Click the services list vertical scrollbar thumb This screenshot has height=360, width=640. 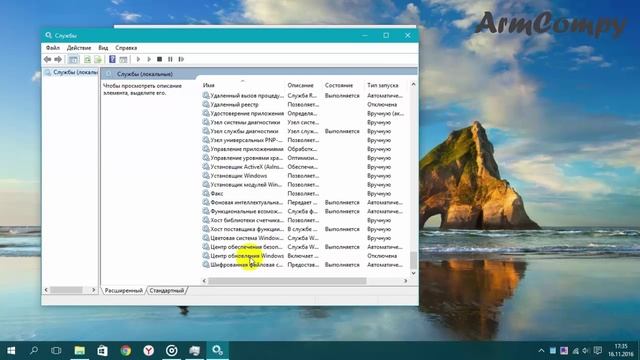tap(413, 260)
